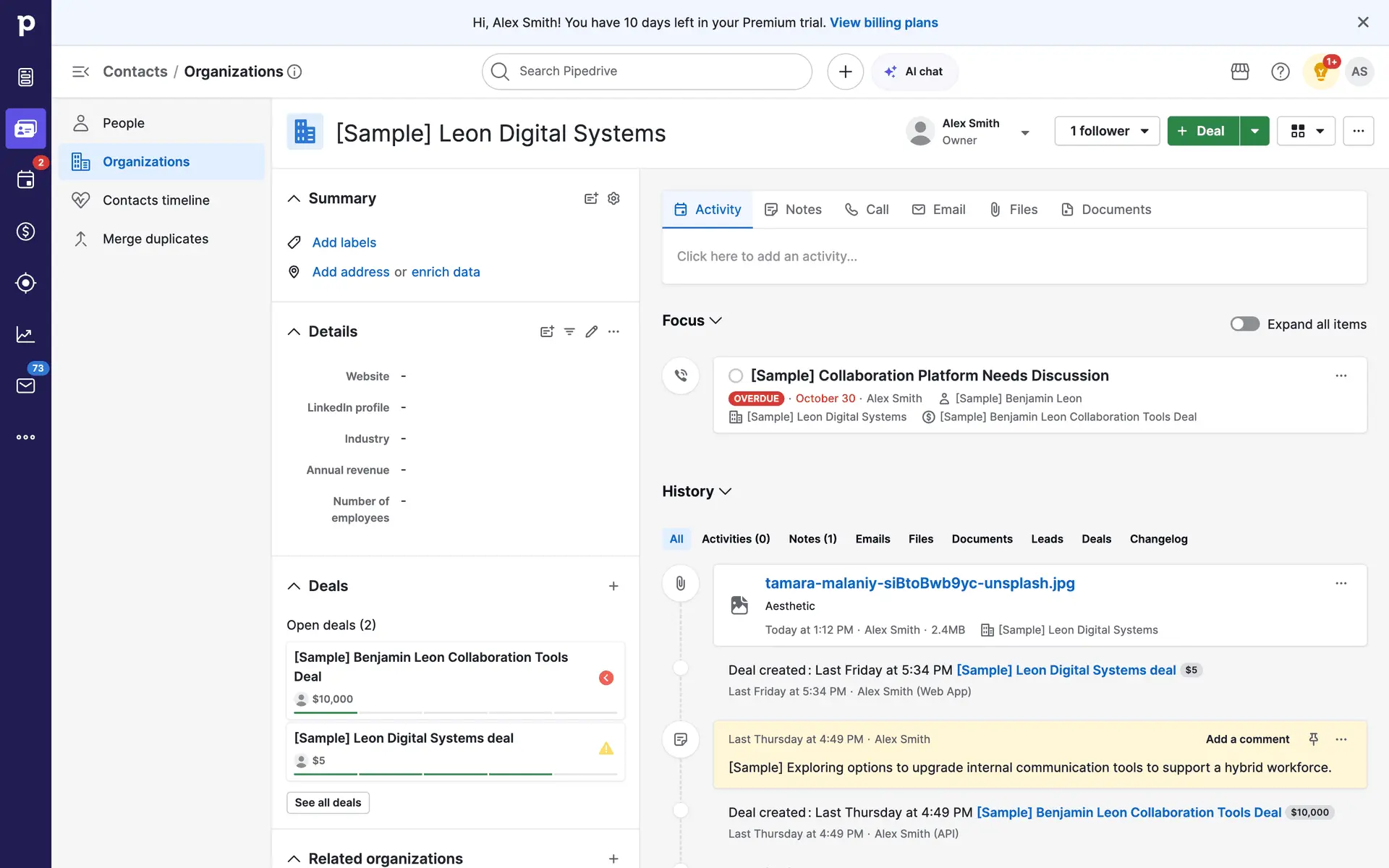Pin the yellow note with pin icon
Image resolution: width=1389 pixels, height=868 pixels.
tap(1314, 739)
